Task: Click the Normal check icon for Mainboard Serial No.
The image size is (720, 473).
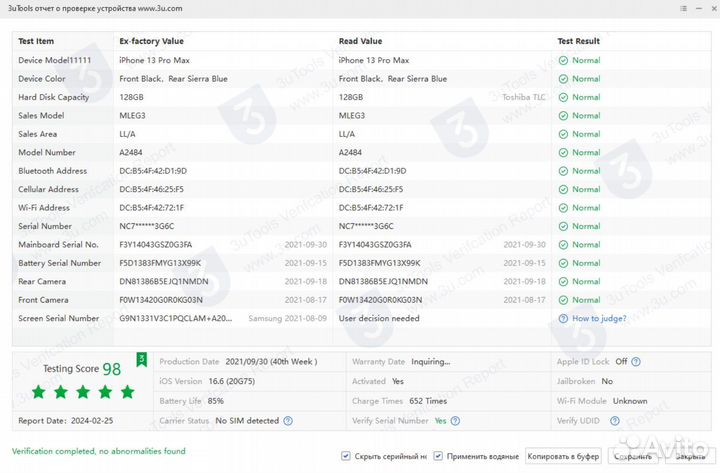Action: [x=563, y=245]
